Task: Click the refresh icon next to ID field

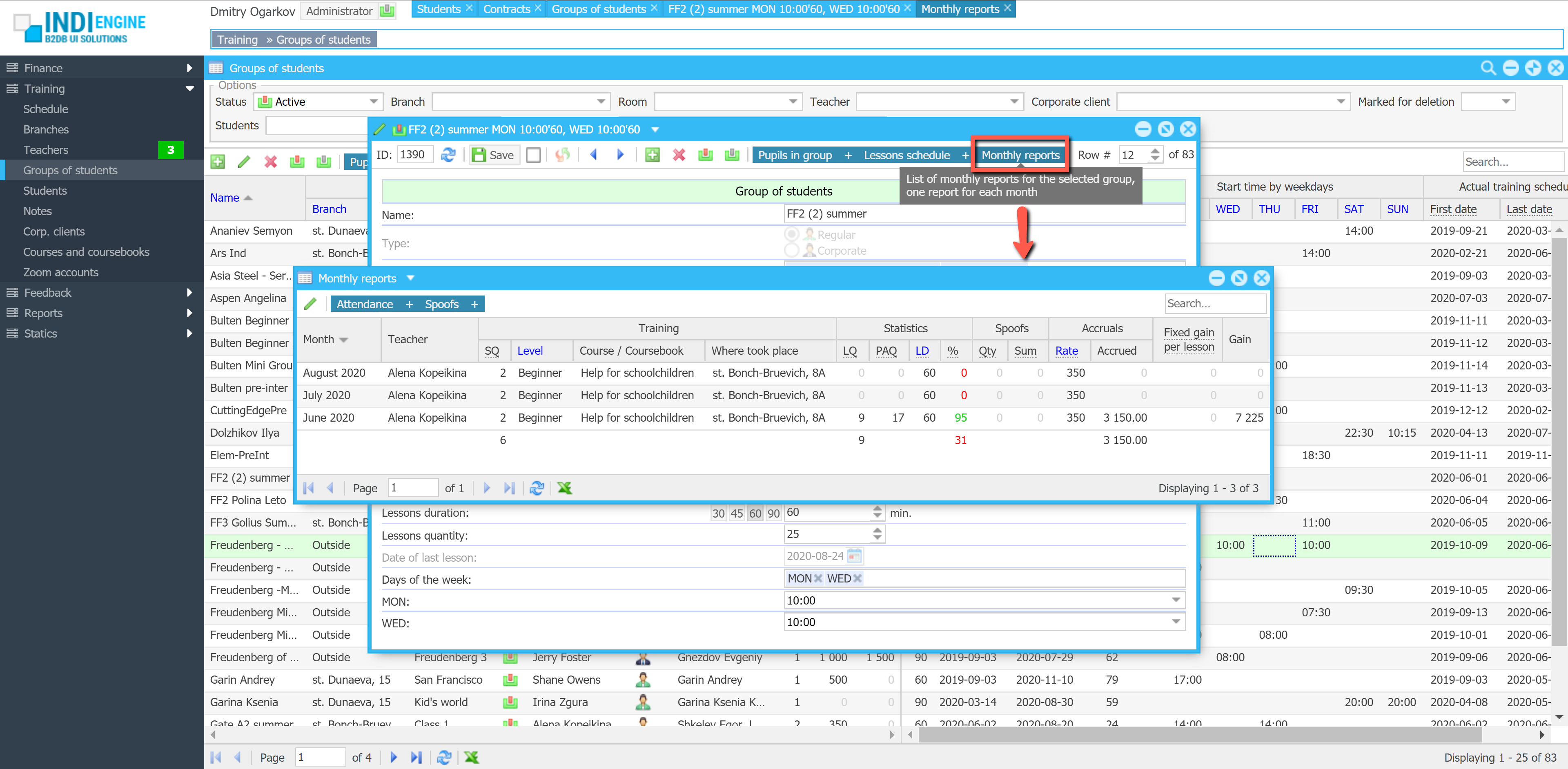Action: click(449, 155)
